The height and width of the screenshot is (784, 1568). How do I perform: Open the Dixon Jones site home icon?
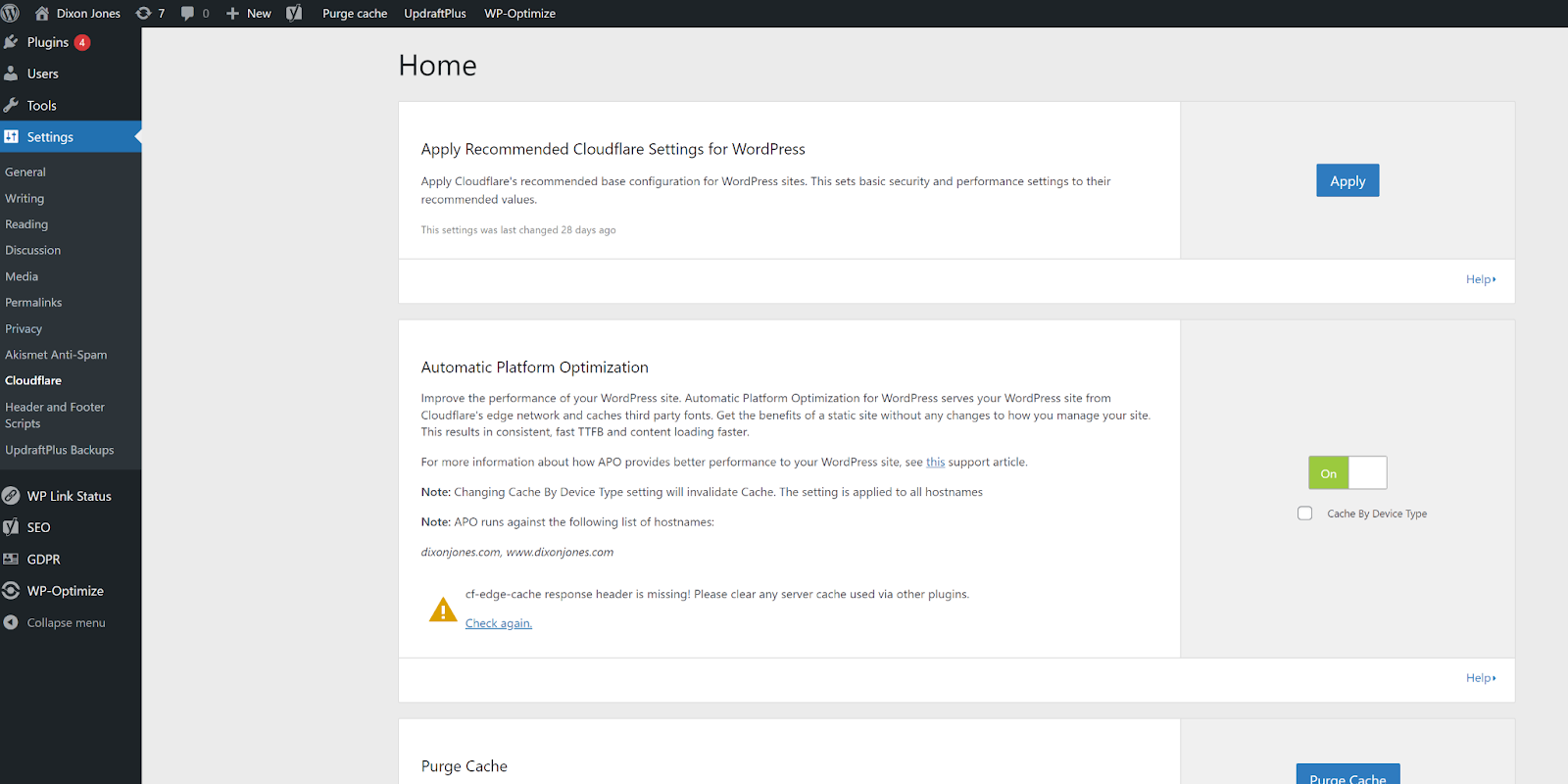coord(42,14)
